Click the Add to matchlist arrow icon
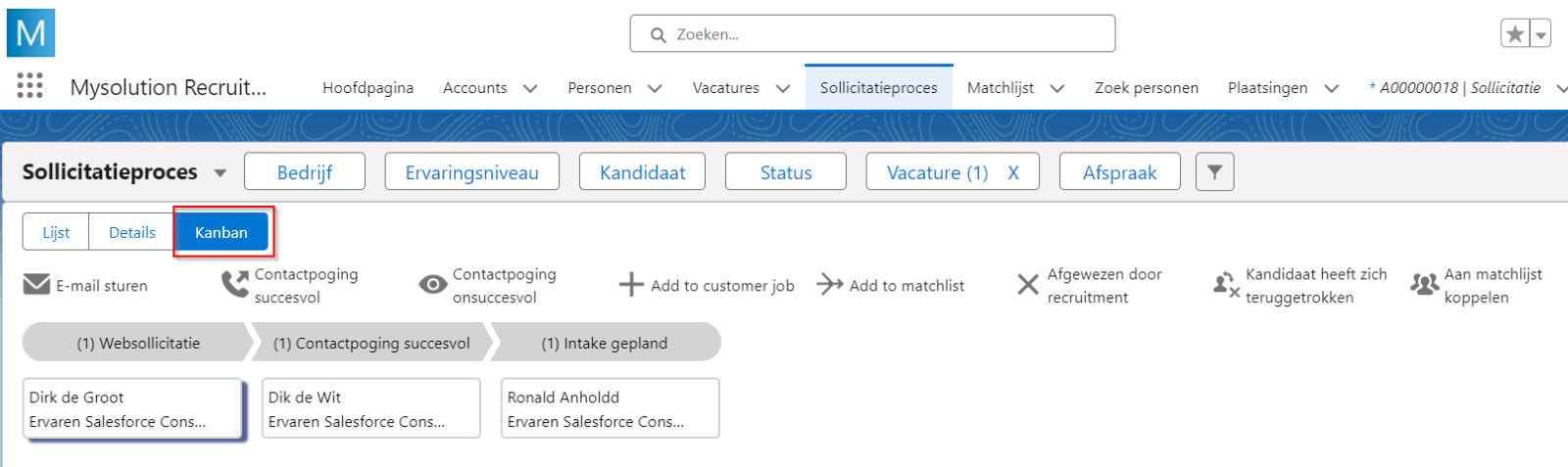This screenshot has height=467, width=1568. pyautogui.click(x=830, y=285)
